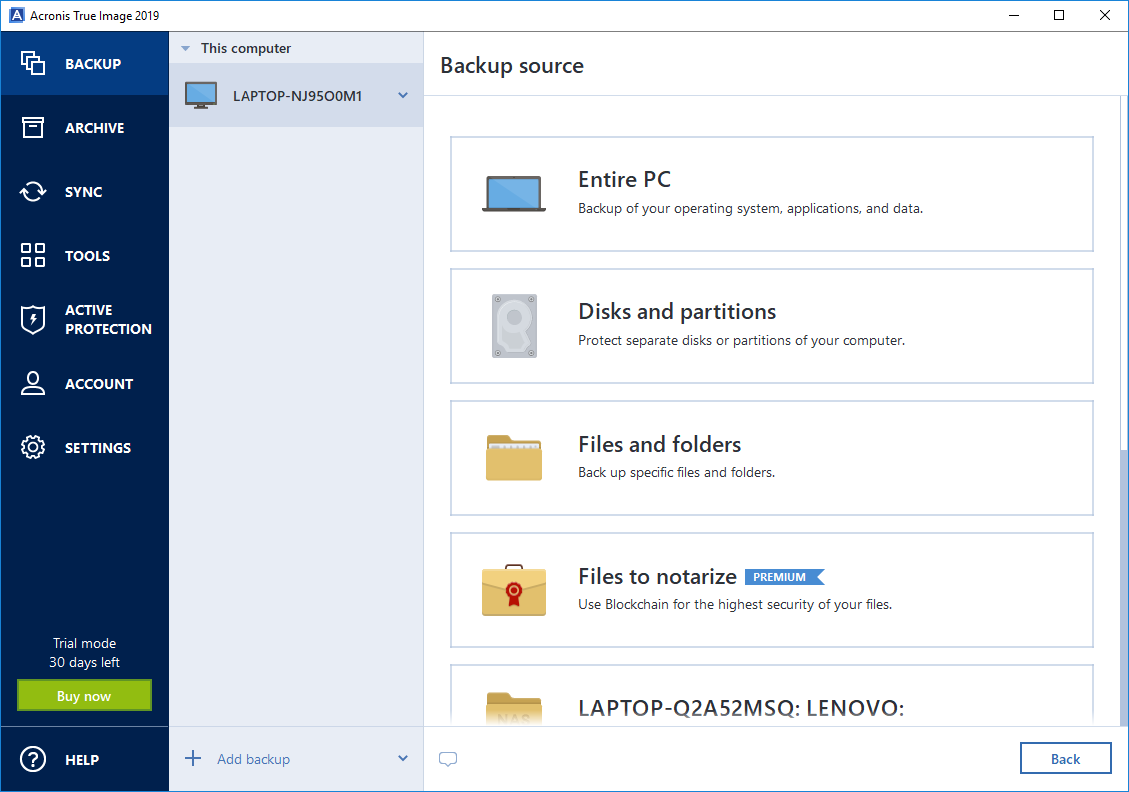Click the Active Protection shield icon
Screen dimensions: 1129x792
click(33, 320)
